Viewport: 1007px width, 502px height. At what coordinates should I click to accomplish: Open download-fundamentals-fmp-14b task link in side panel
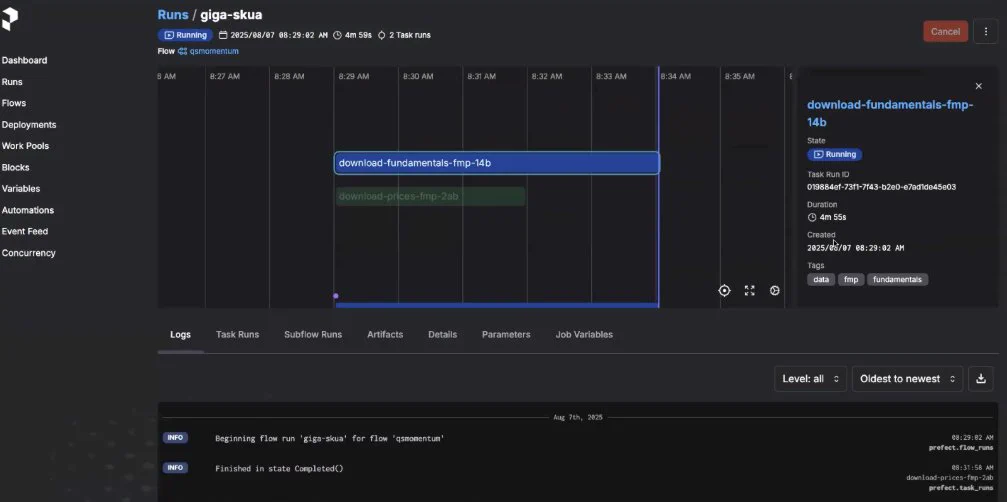tap(890, 114)
